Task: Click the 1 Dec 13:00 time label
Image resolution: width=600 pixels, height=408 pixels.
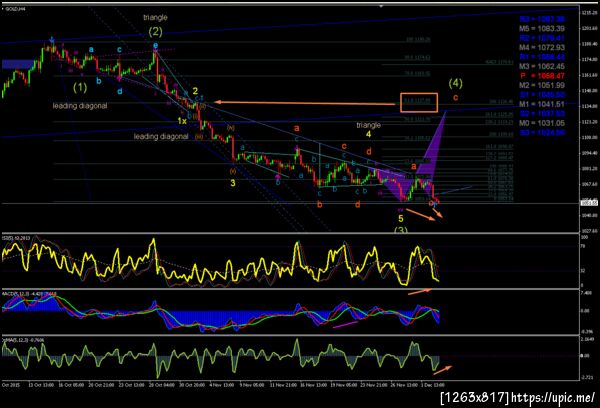Action: point(433,384)
